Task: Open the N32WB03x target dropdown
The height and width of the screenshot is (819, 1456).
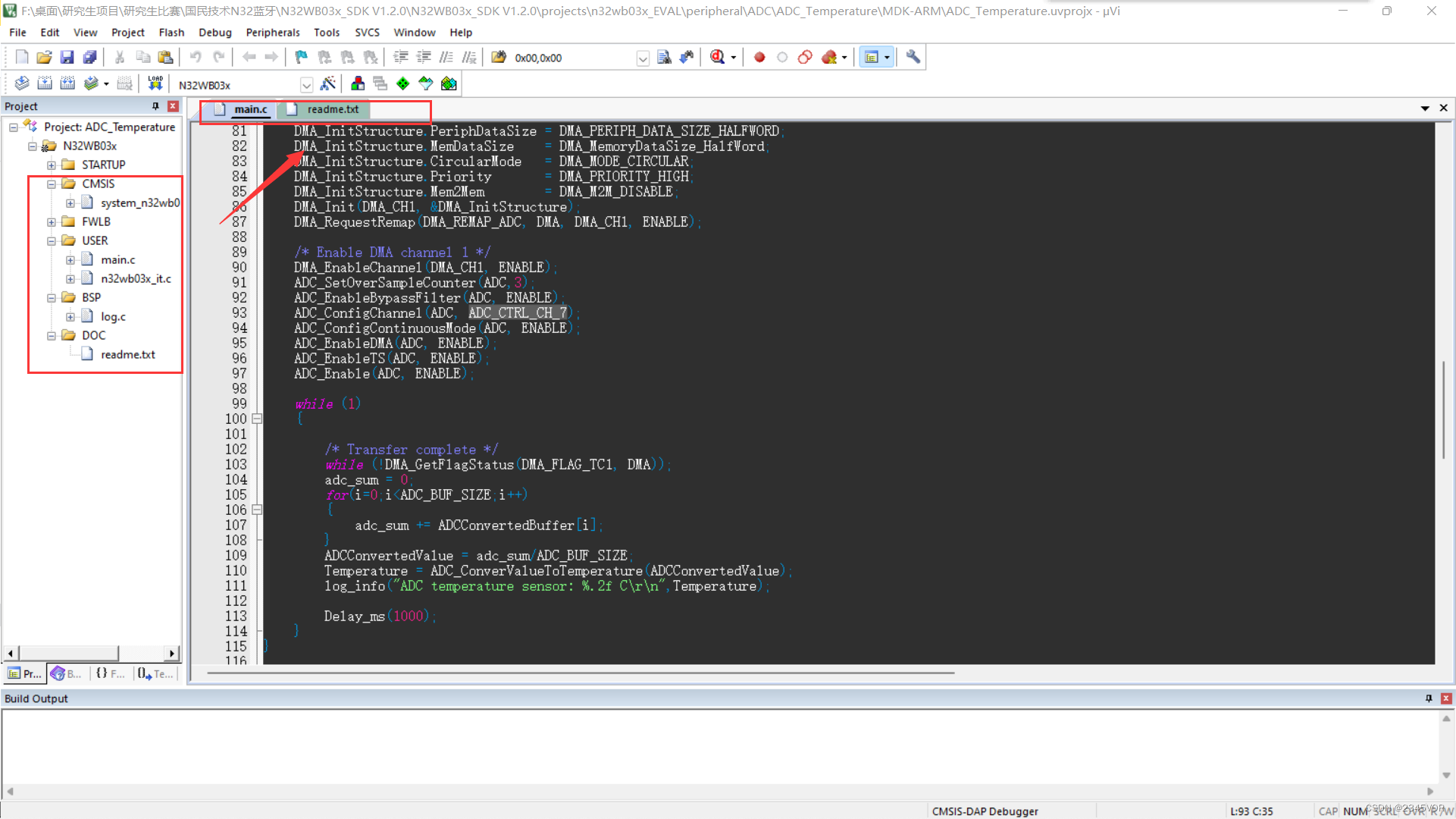Action: tap(306, 85)
